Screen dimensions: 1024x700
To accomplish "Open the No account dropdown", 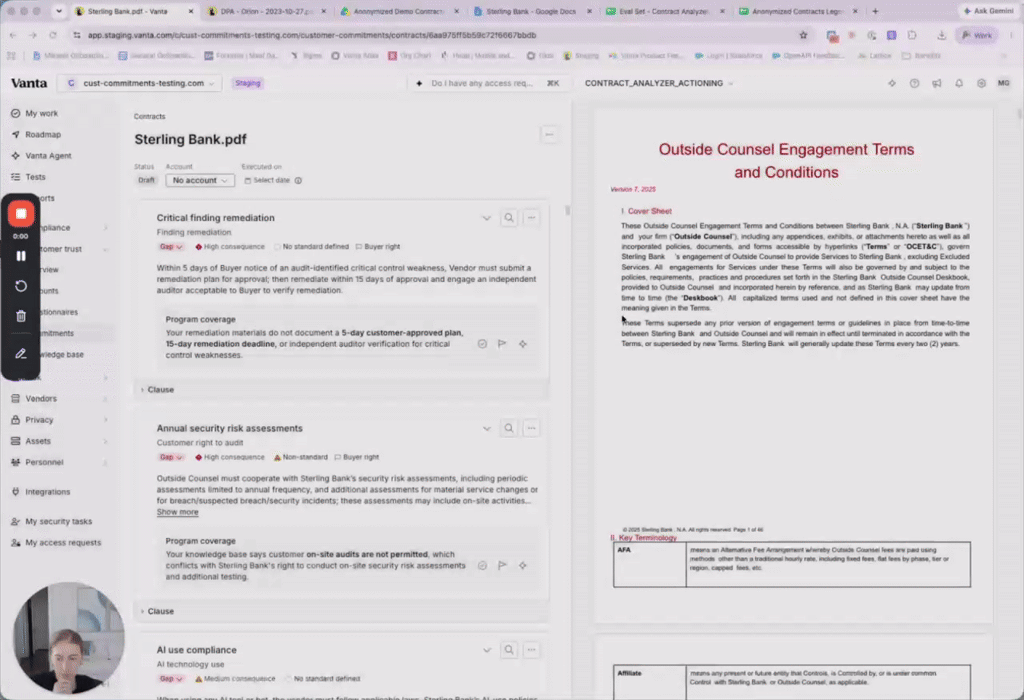I will tap(200, 180).
